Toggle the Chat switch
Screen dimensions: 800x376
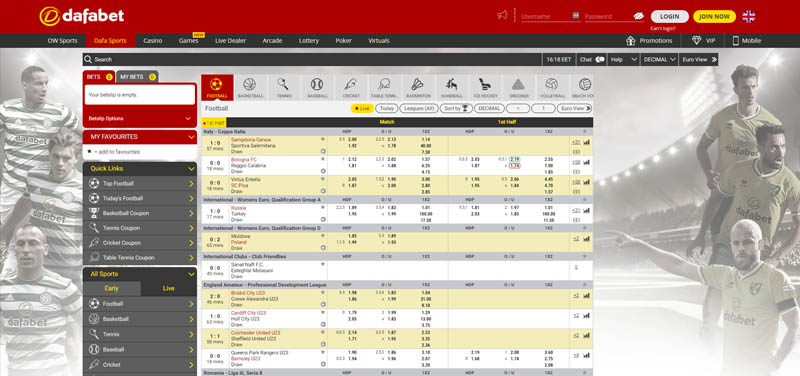click(x=599, y=59)
